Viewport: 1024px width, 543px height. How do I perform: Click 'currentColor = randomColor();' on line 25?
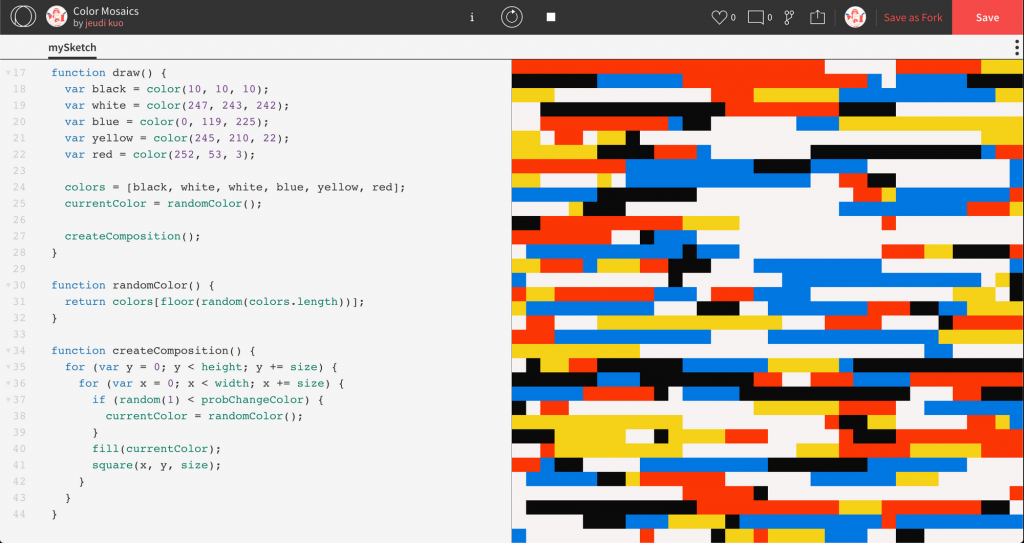click(163, 203)
